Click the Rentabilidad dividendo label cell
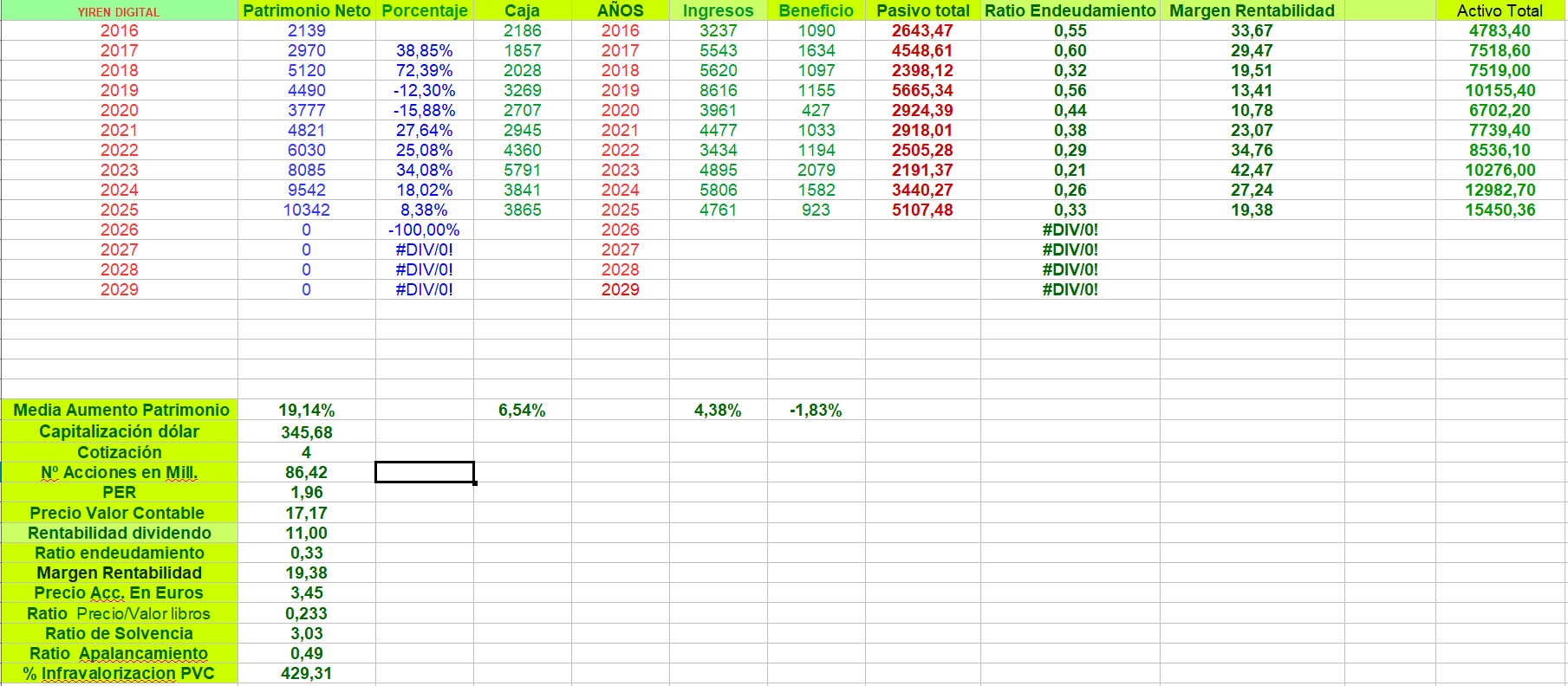Viewport: 1568px width, 686px height. pyautogui.click(x=120, y=533)
